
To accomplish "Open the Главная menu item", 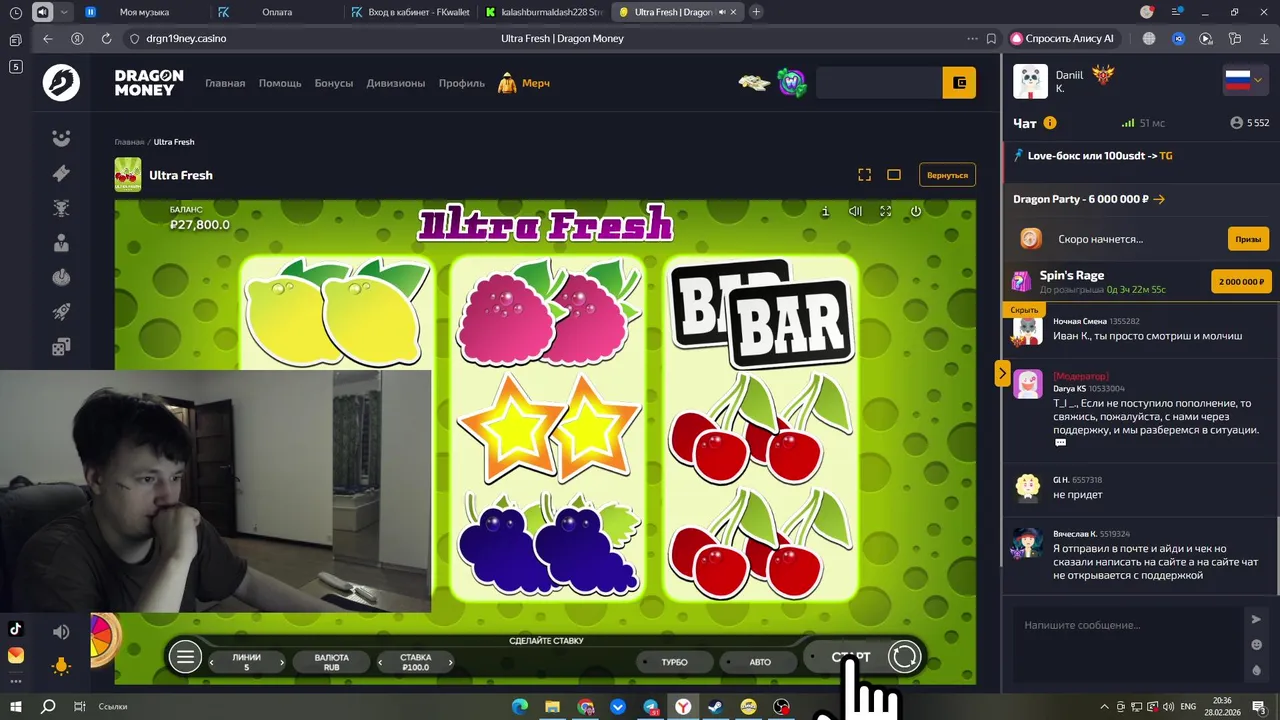I will pos(225,83).
